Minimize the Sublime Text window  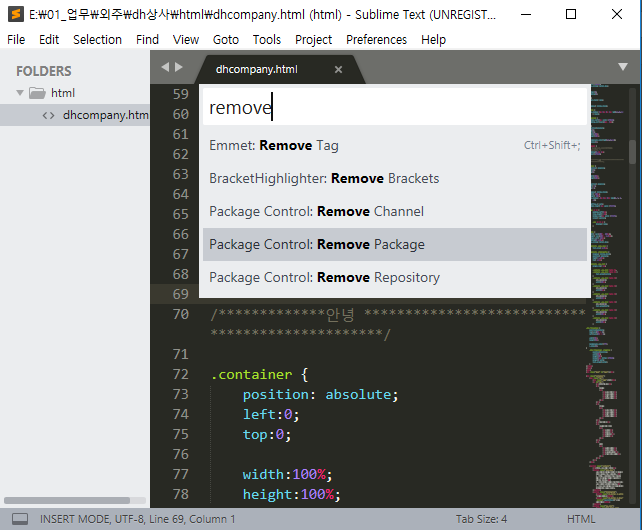526,14
